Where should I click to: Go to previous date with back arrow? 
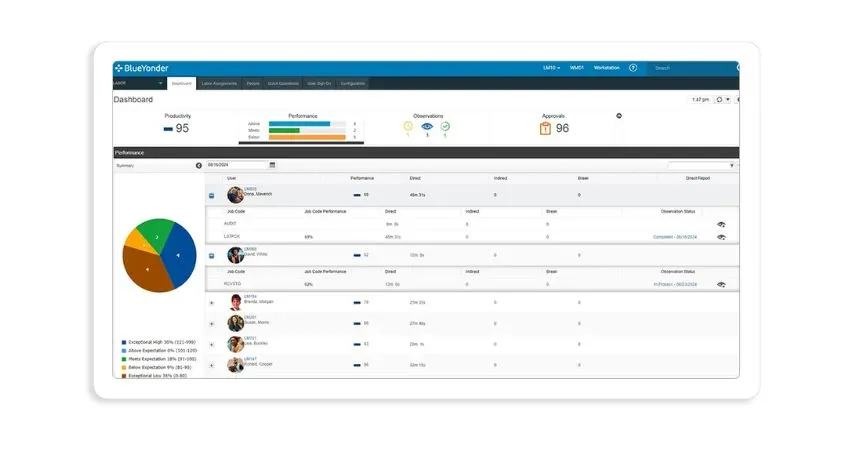tap(199, 166)
